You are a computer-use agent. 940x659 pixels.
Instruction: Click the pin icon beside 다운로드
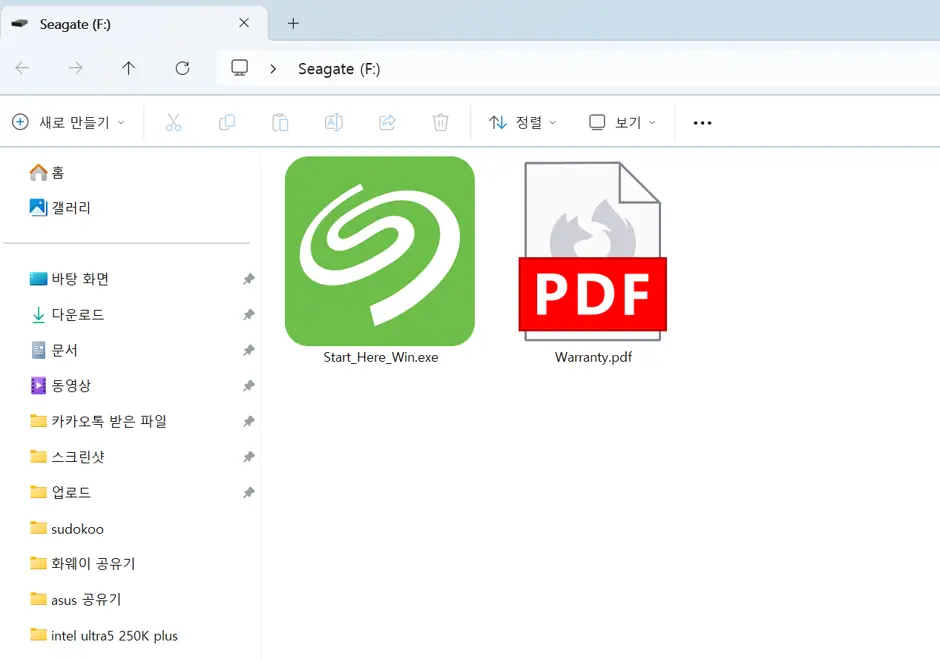tap(249, 314)
